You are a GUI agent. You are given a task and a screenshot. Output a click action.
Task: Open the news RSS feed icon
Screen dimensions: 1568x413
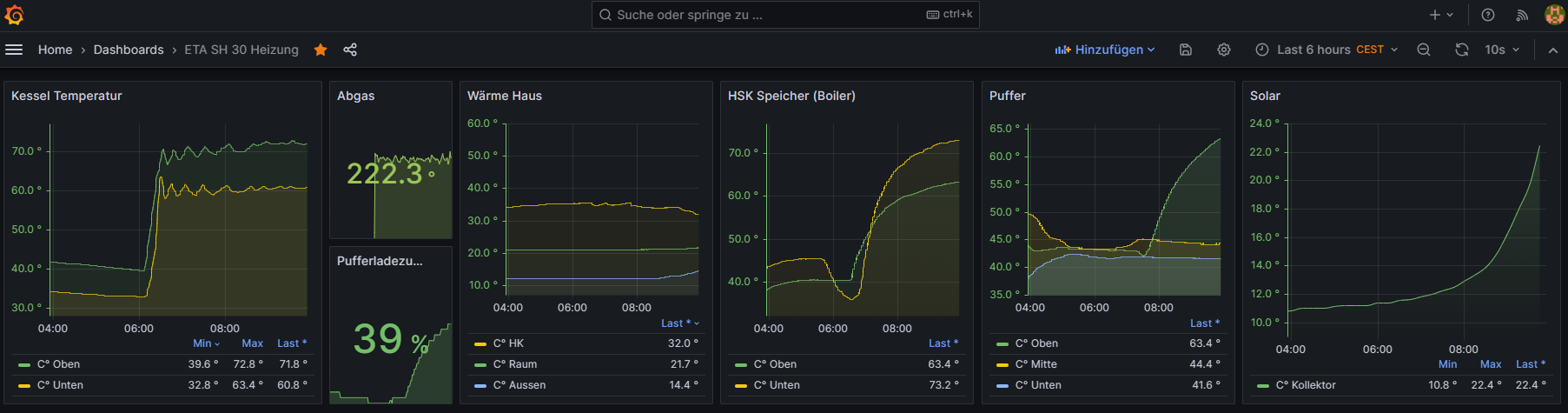coord(1521,15)
